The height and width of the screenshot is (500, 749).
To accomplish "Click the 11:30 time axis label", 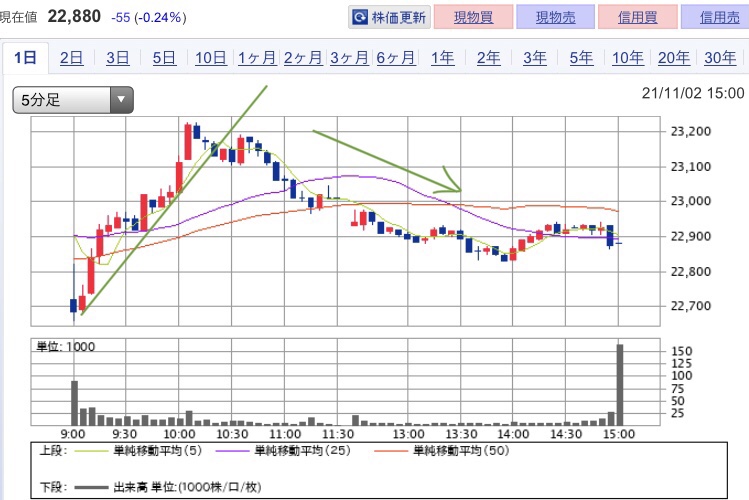I will click(338, 434).
